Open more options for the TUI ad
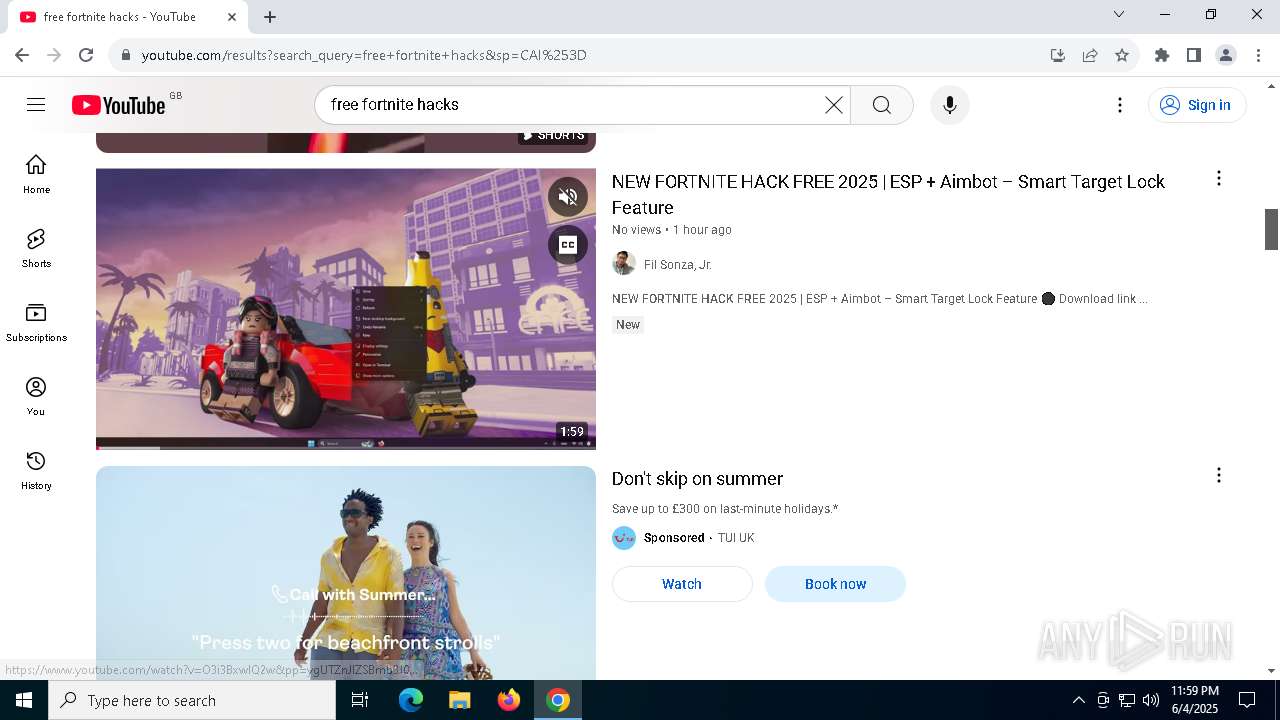 1218,475
